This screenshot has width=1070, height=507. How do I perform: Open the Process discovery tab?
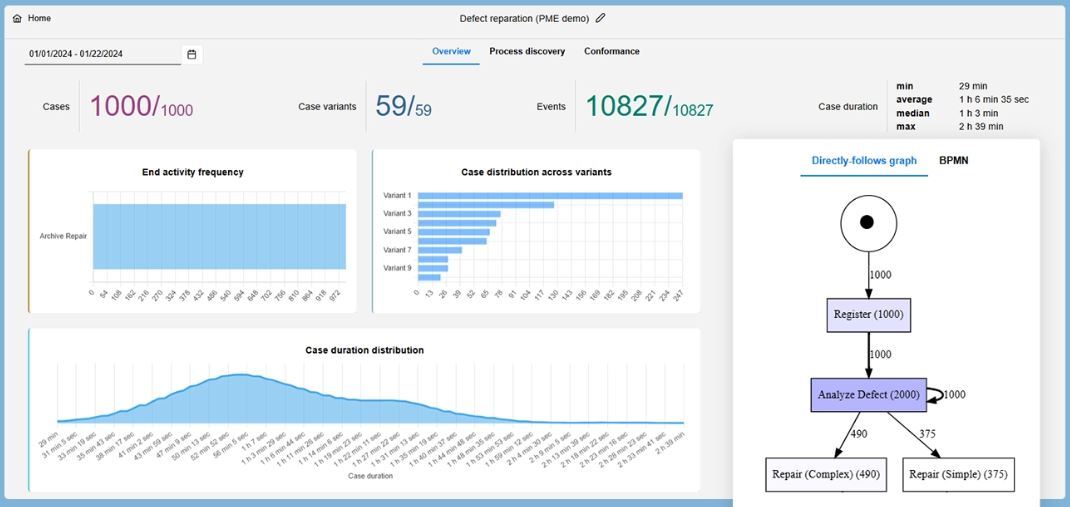pos(527,51)
